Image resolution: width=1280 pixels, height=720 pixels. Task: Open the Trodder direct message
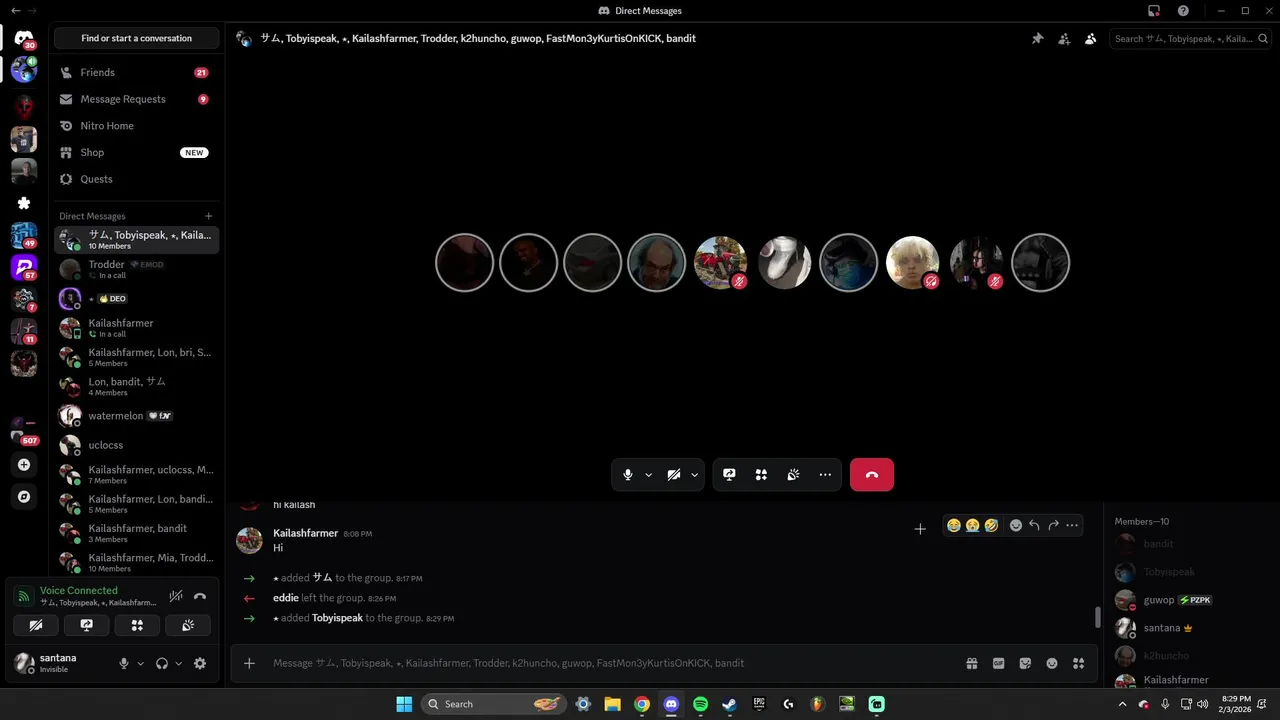point(135,269)
